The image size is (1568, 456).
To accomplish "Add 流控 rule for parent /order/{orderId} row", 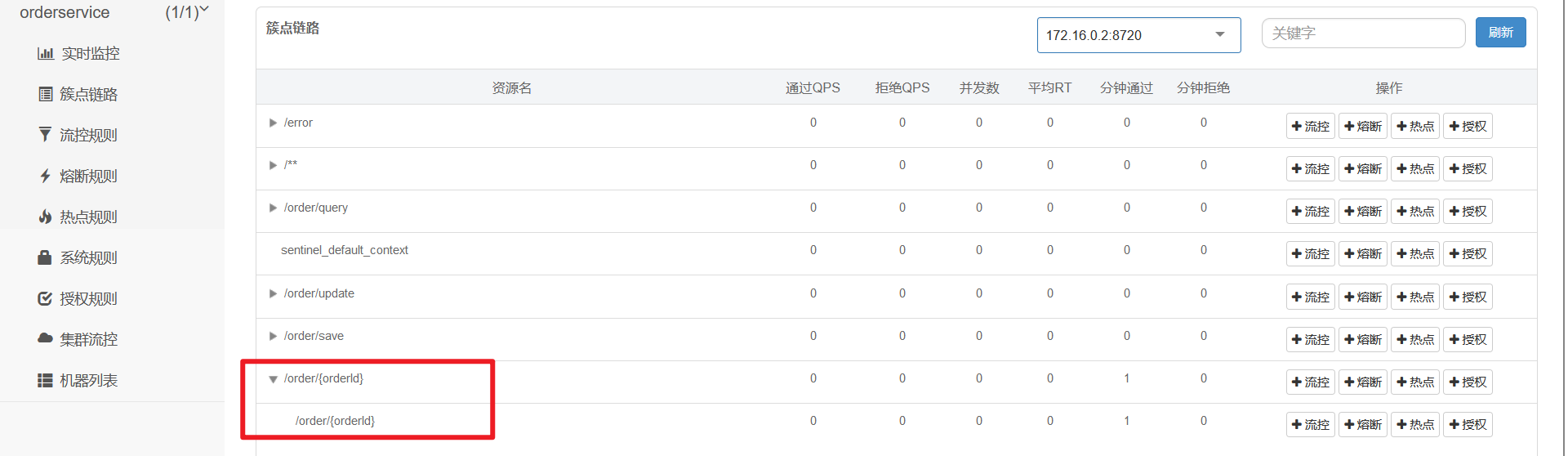I will (x=1311, y=382).
